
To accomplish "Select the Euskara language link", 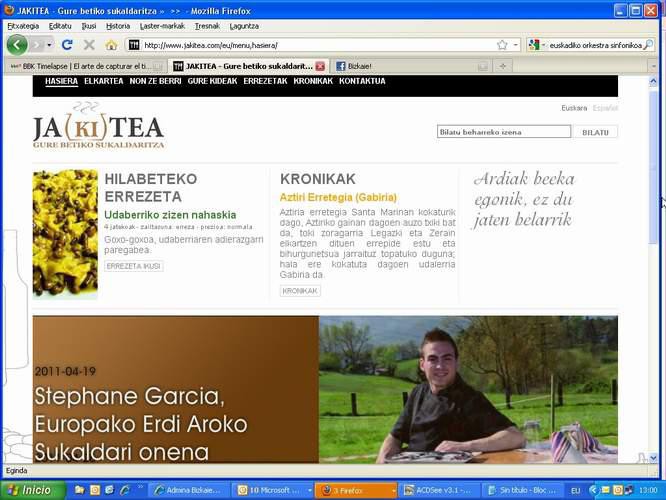I will coord(574,108).
